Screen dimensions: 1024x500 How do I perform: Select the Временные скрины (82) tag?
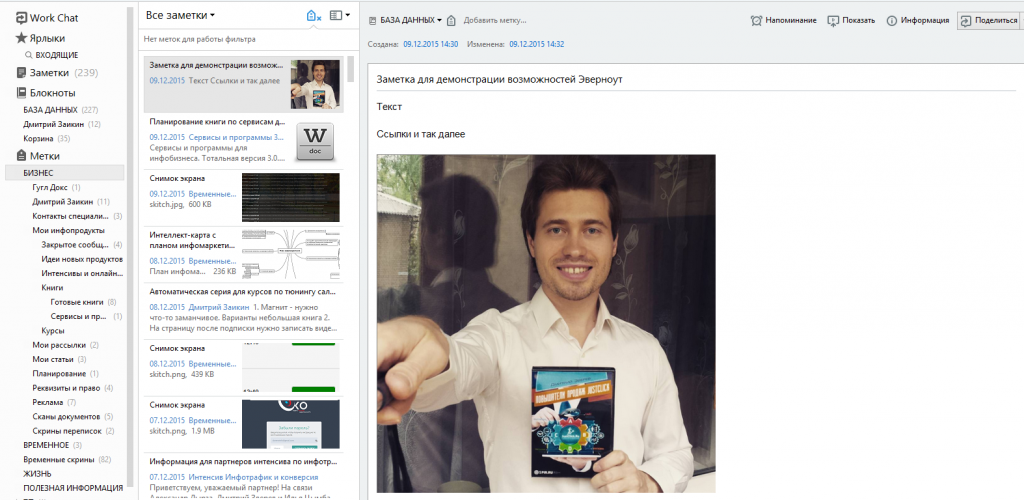67,460
